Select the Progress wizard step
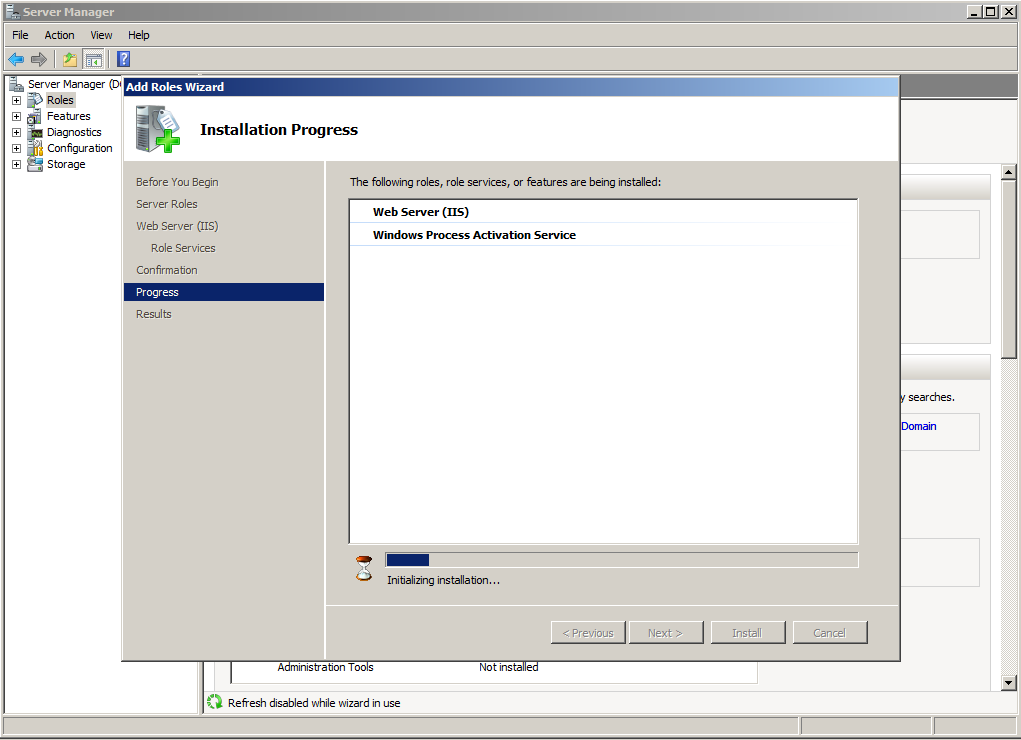The image size is (1021, 740). tap(223, 292)
